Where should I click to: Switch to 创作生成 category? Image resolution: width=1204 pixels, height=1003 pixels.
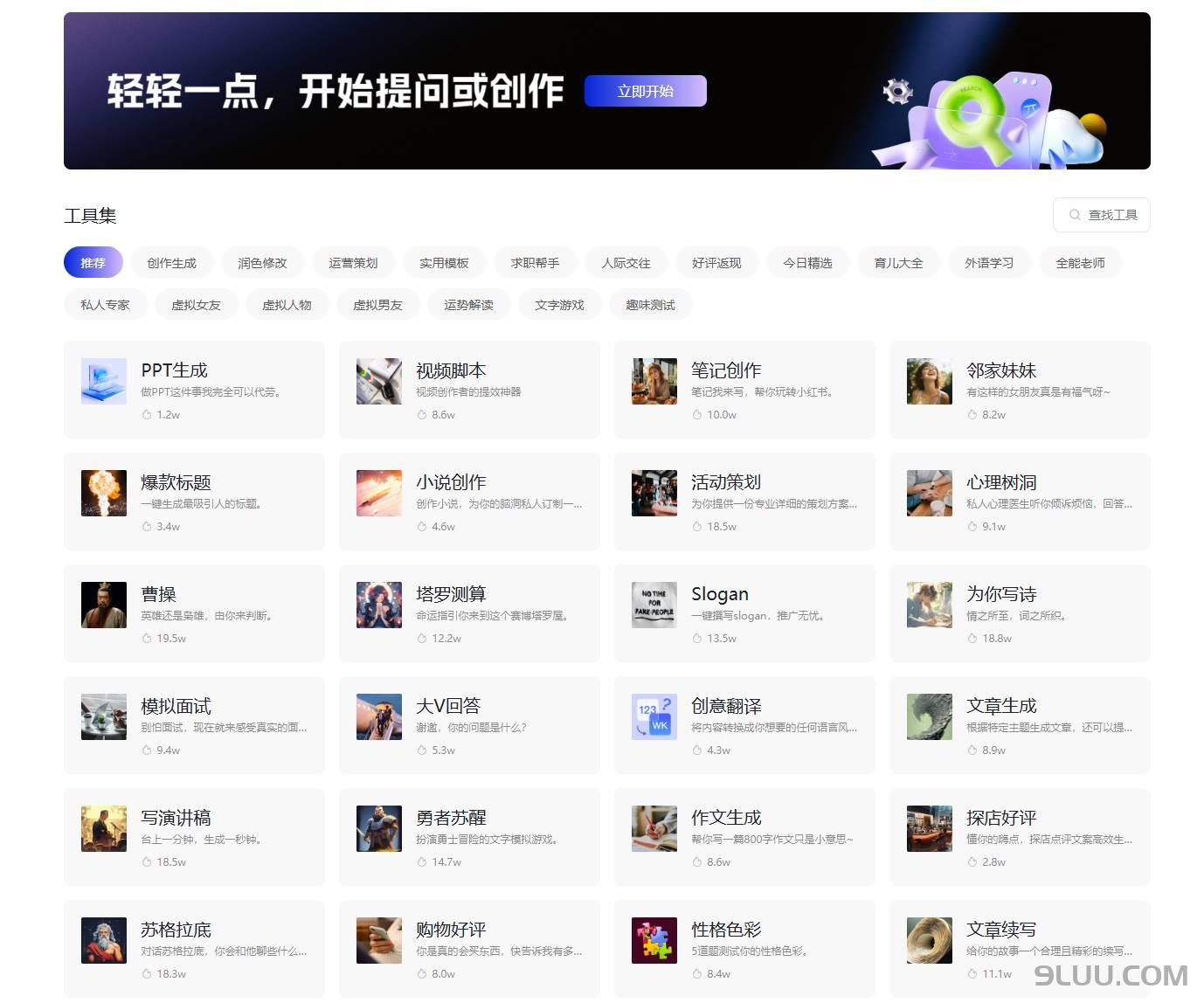(x=172, y=263)
